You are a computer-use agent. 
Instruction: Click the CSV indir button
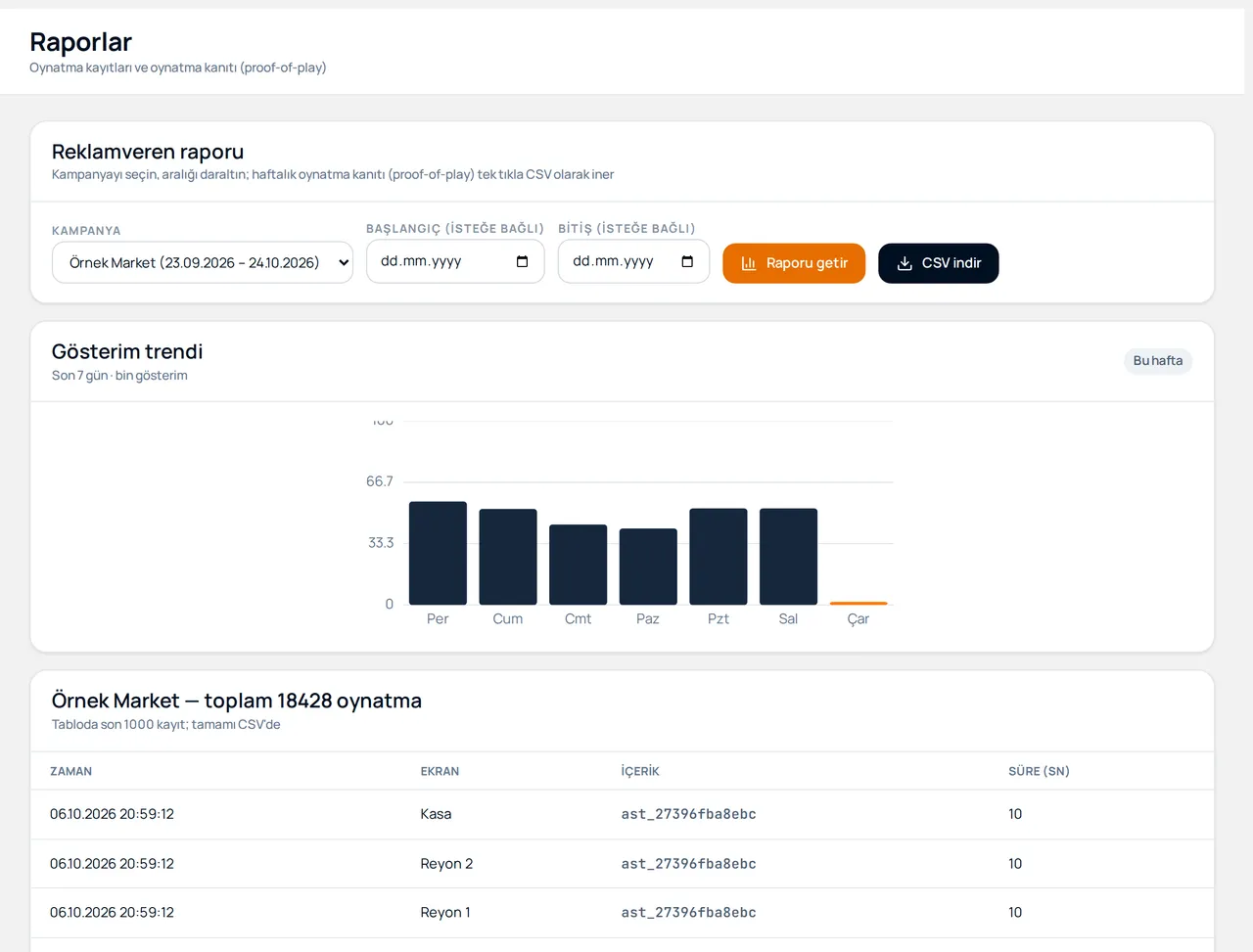point(938,263)
